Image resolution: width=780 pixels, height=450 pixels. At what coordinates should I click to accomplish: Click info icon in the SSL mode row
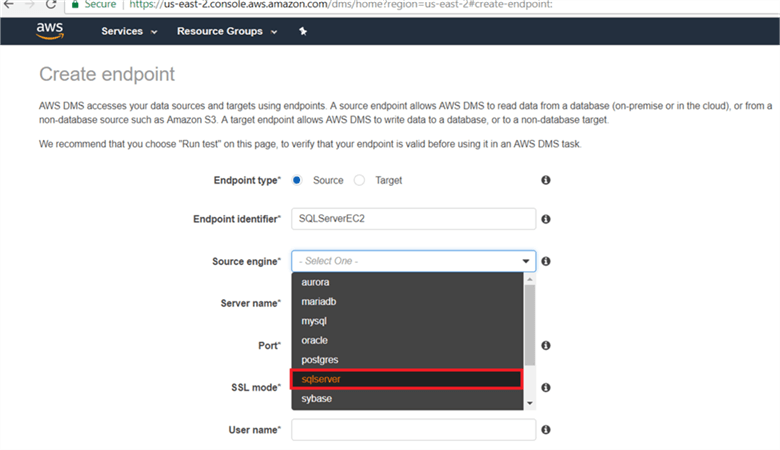click(546, 387)
